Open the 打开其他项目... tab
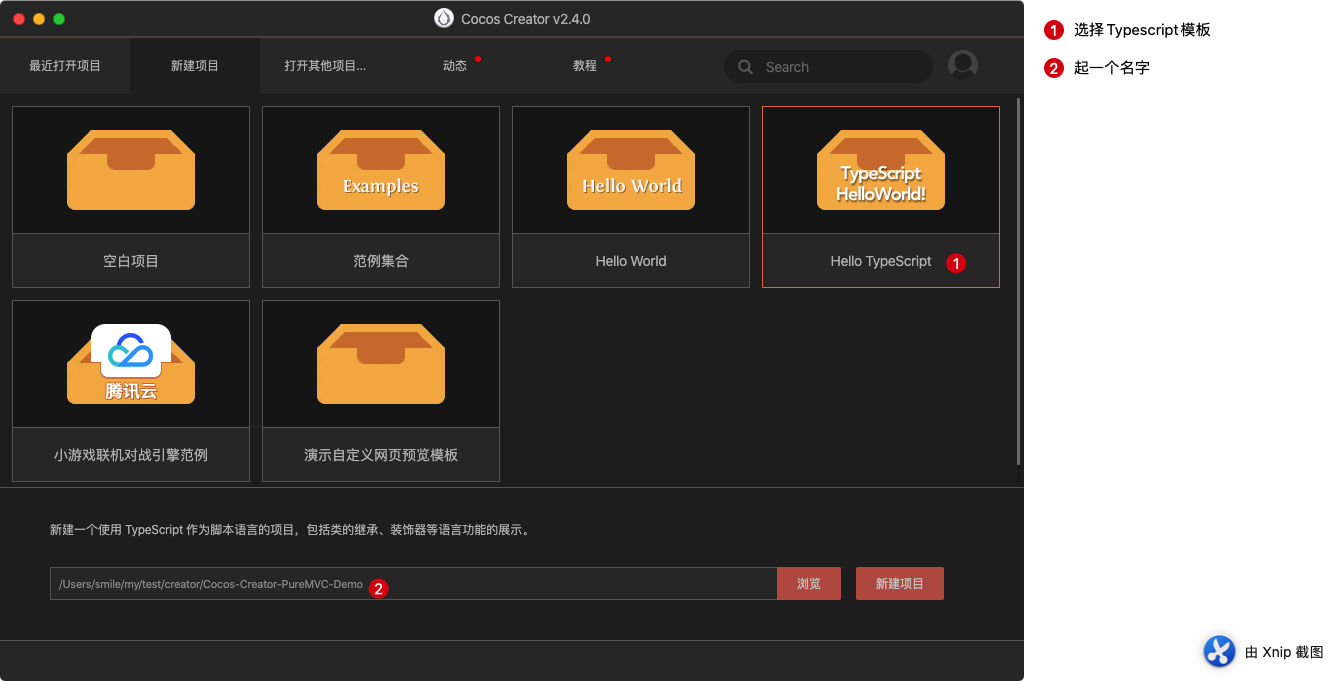 click(x=325, y=66)
